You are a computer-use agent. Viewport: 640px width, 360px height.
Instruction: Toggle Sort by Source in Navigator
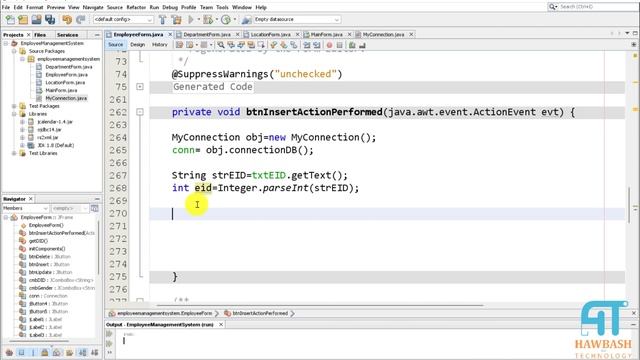click(x=94, y=353)
